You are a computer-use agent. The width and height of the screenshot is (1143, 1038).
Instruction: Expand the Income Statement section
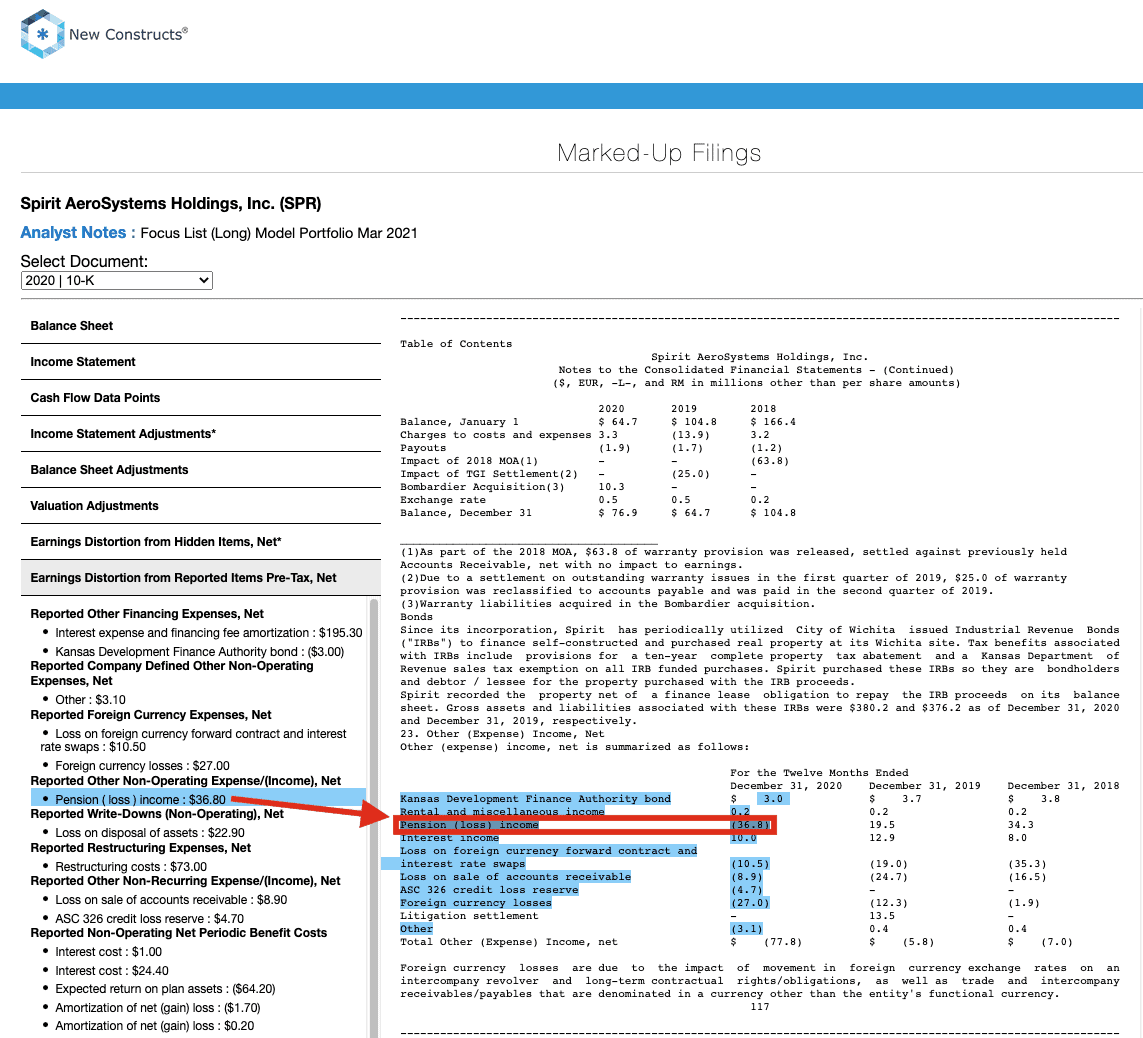pos(200,362)
